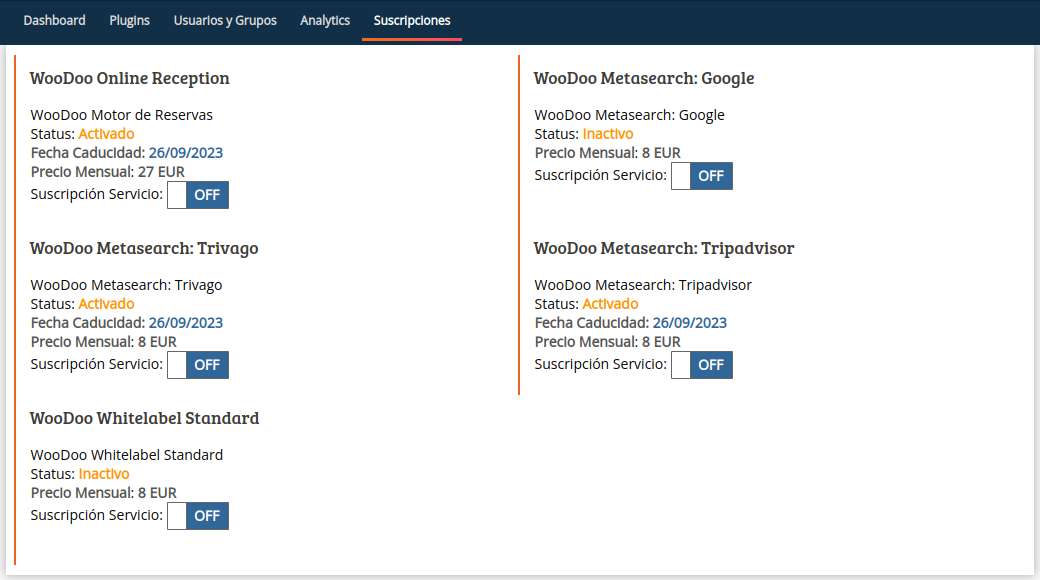Image resolution: width=1040 pixels, height=580 pixels.
Task: Click Activado status of Online Reception
Action: [106, 134]
